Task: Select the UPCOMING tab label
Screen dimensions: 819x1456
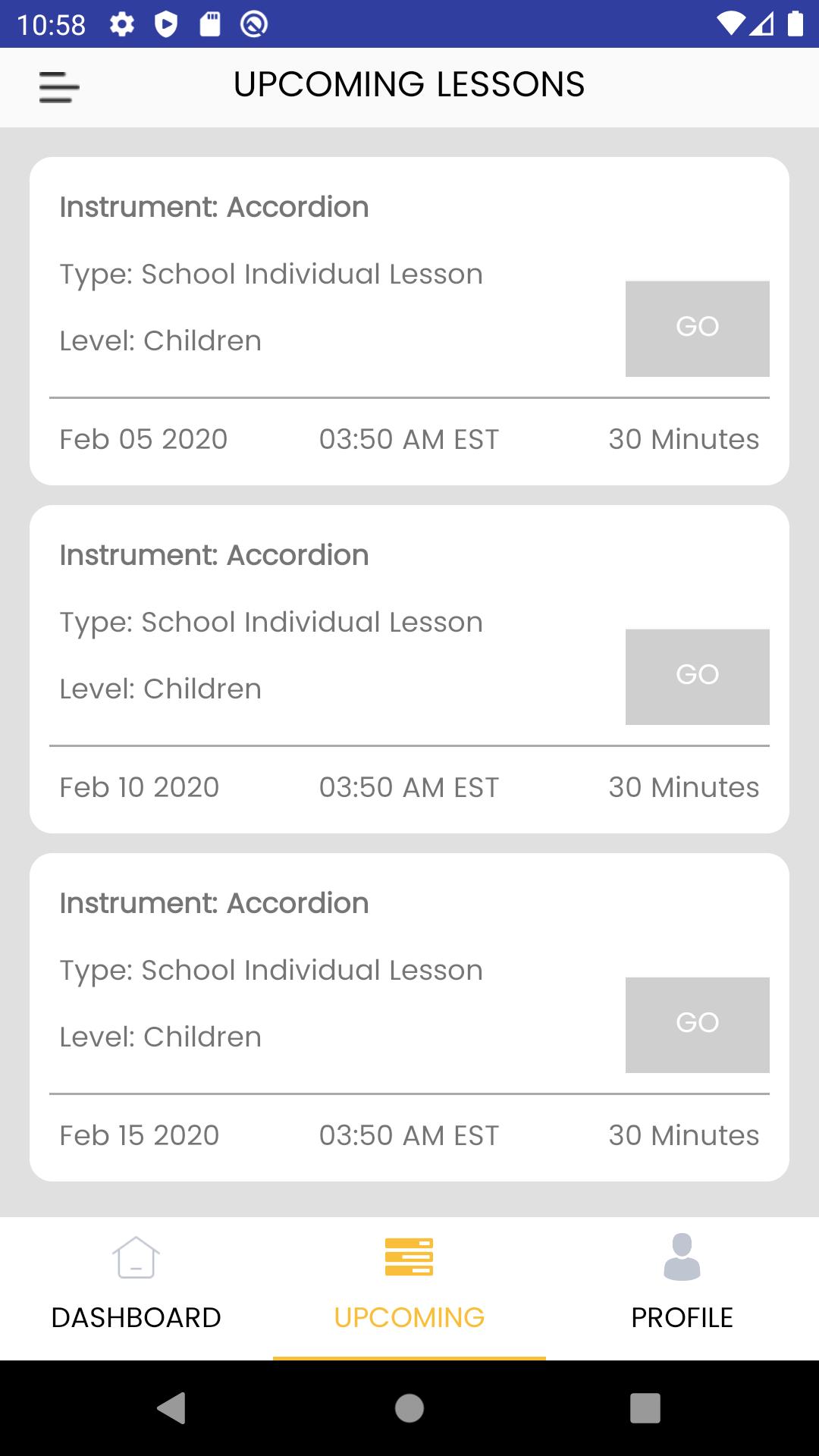Action: [x=409, y=1317]
